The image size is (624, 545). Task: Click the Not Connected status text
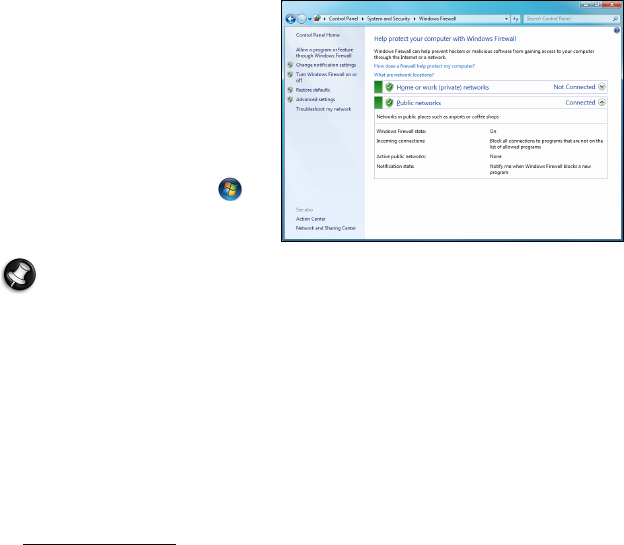[574, 87]
